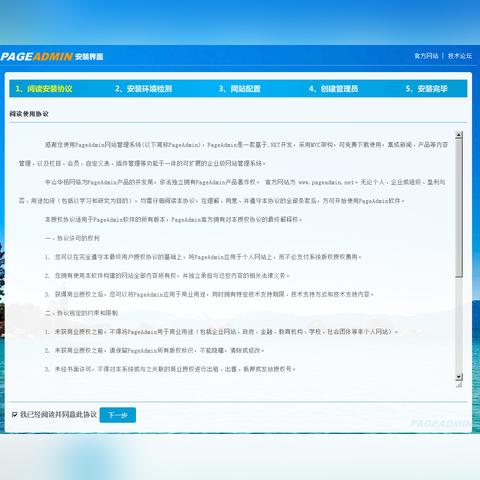Image resolution: width=480 pixels, height=480 pixels.
Task: Open the 技术论坛 link
Action: [460, 56]
